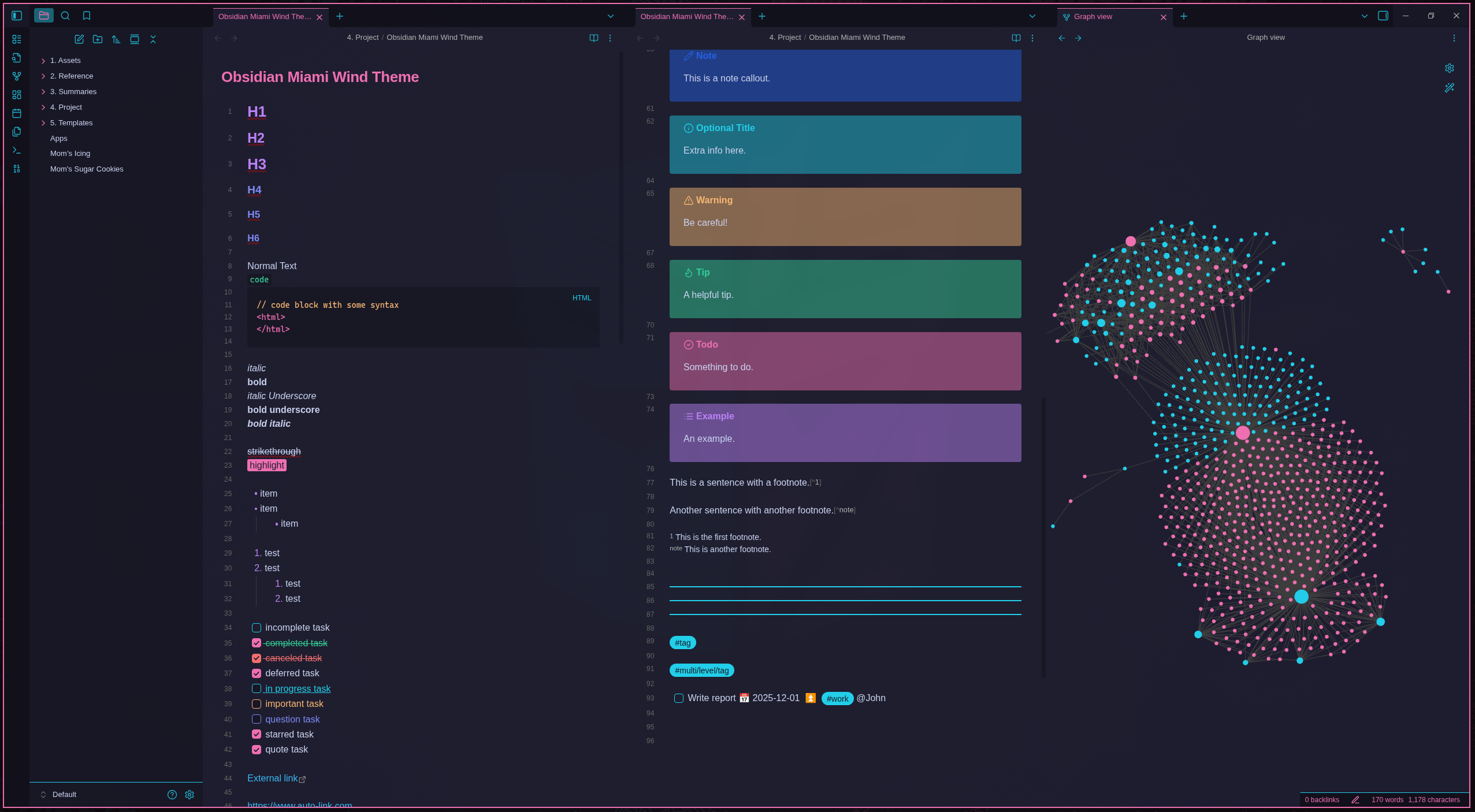This screenshot has width=1475, height=812.
Task: Click 4. Project breadcrumb in left editor pane
Action: point(363,38)
